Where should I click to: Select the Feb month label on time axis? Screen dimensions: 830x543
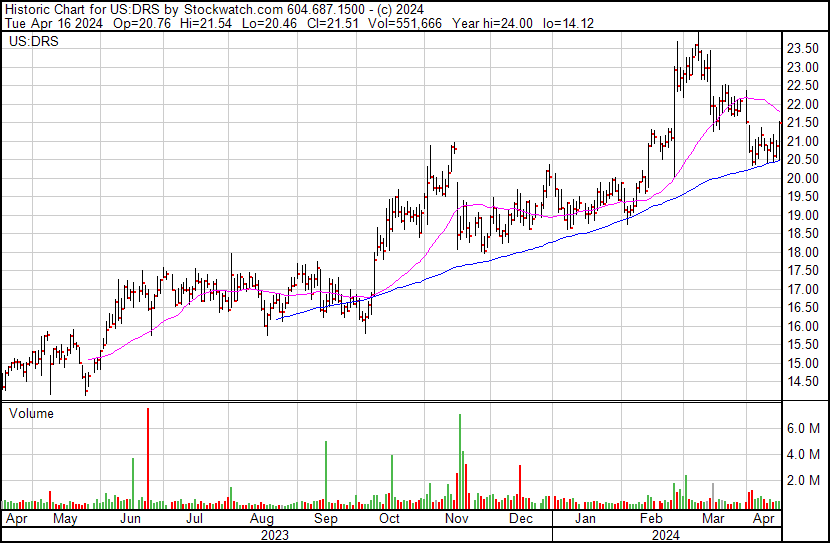coord(652,520)
